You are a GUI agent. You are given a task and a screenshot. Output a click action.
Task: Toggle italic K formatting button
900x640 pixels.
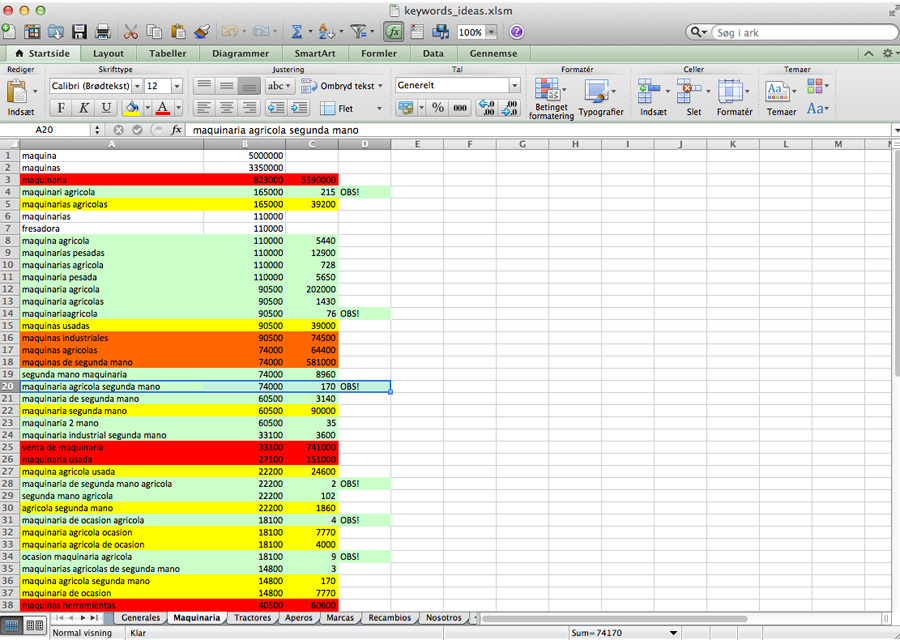coord(83,108)
